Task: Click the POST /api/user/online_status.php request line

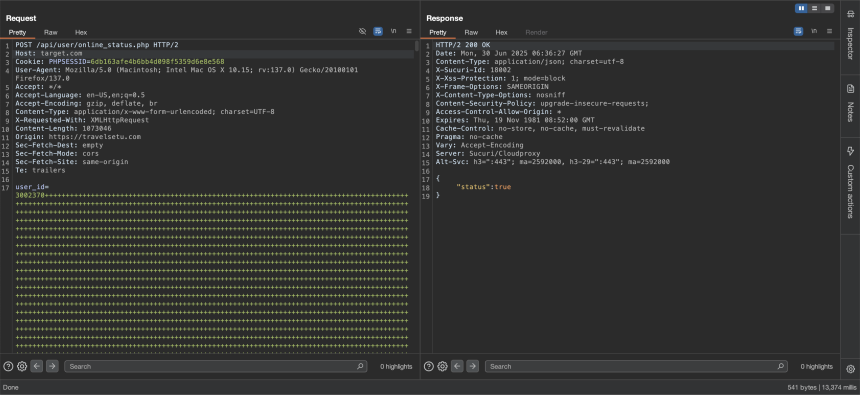Action: (x=97, y=45)
